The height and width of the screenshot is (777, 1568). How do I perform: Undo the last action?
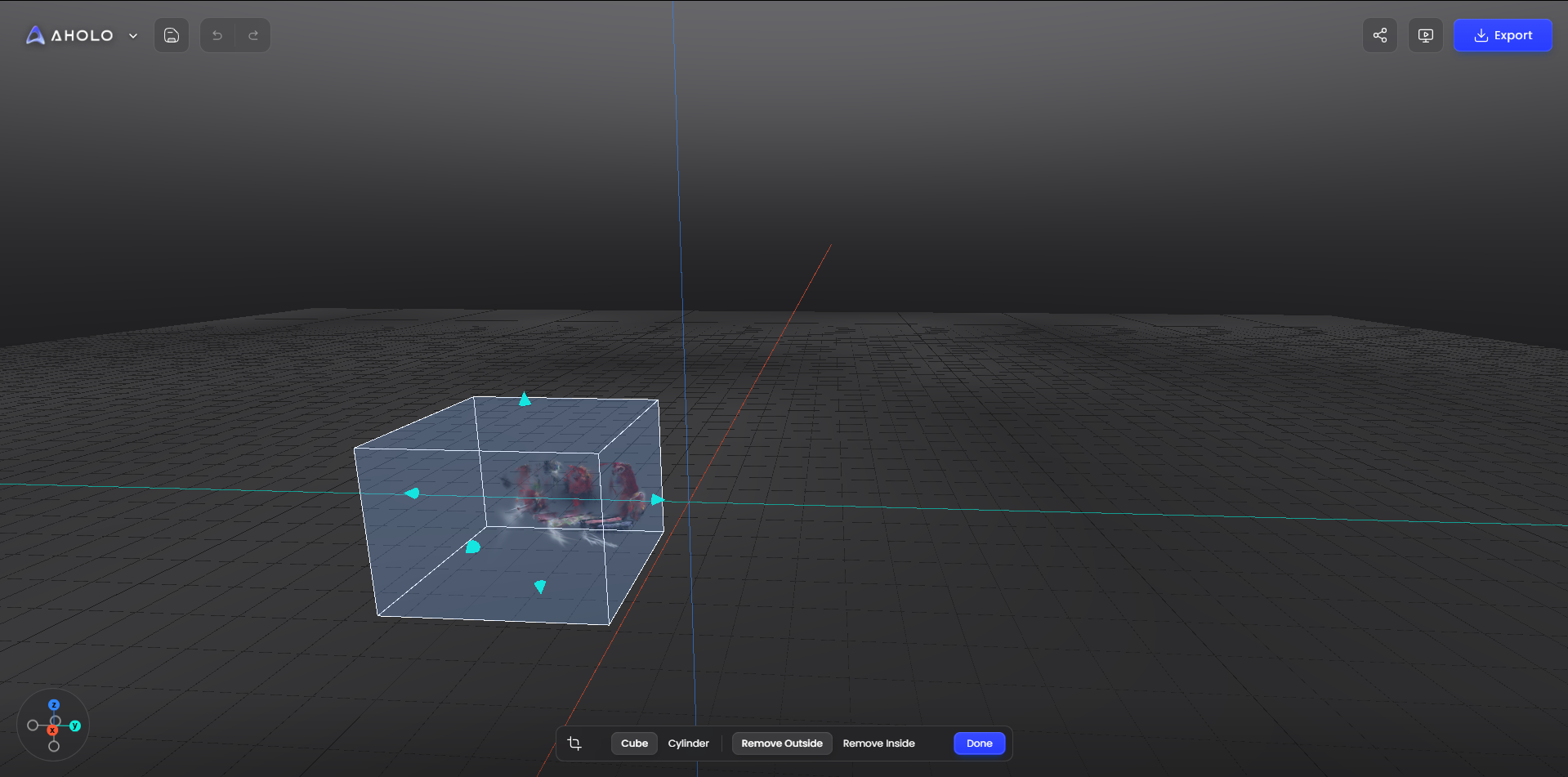pos(217,35)
